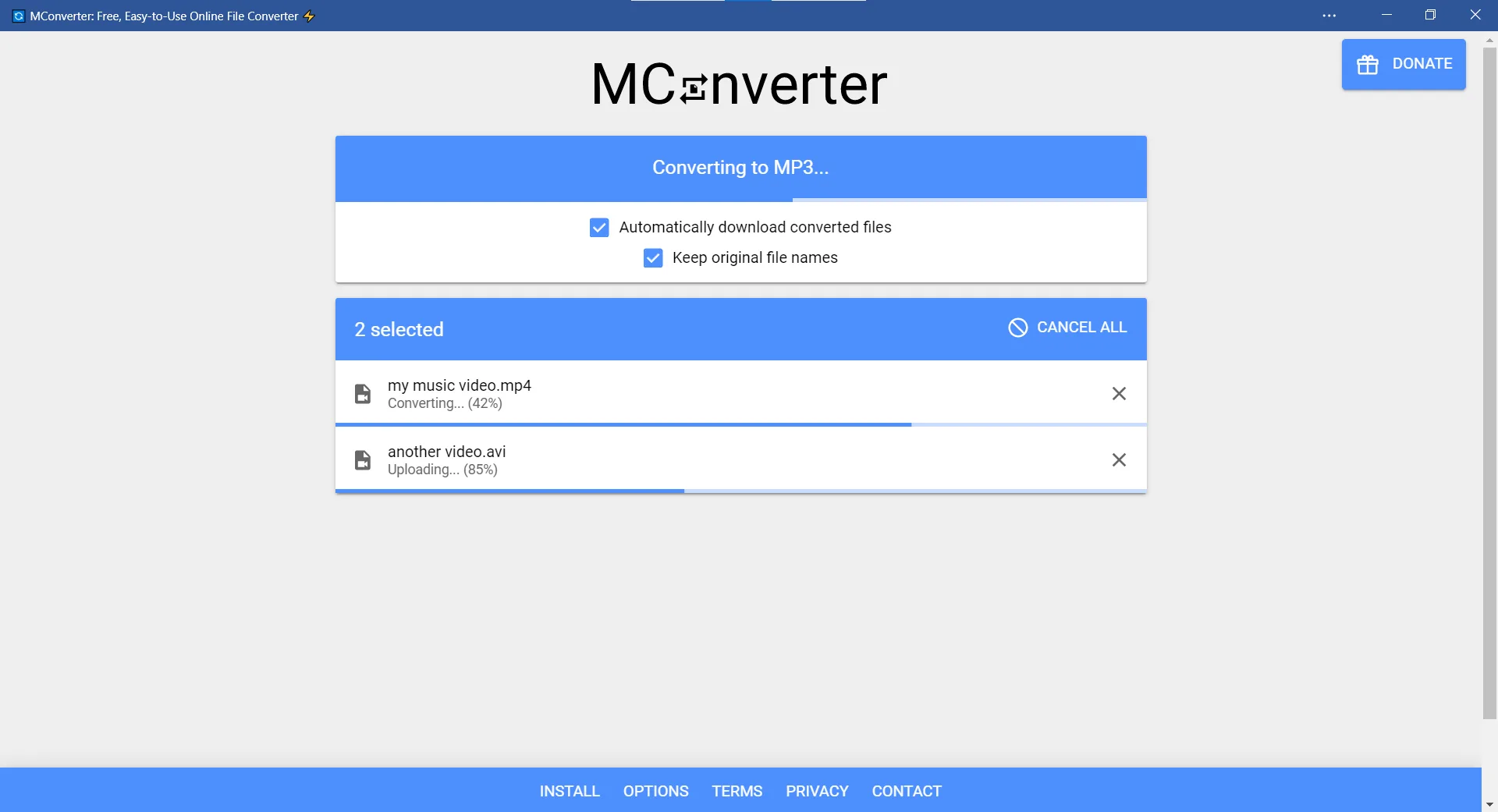Click the MConverter app icon in title bar
This screenshot has height=812, width=1498.
19,16
